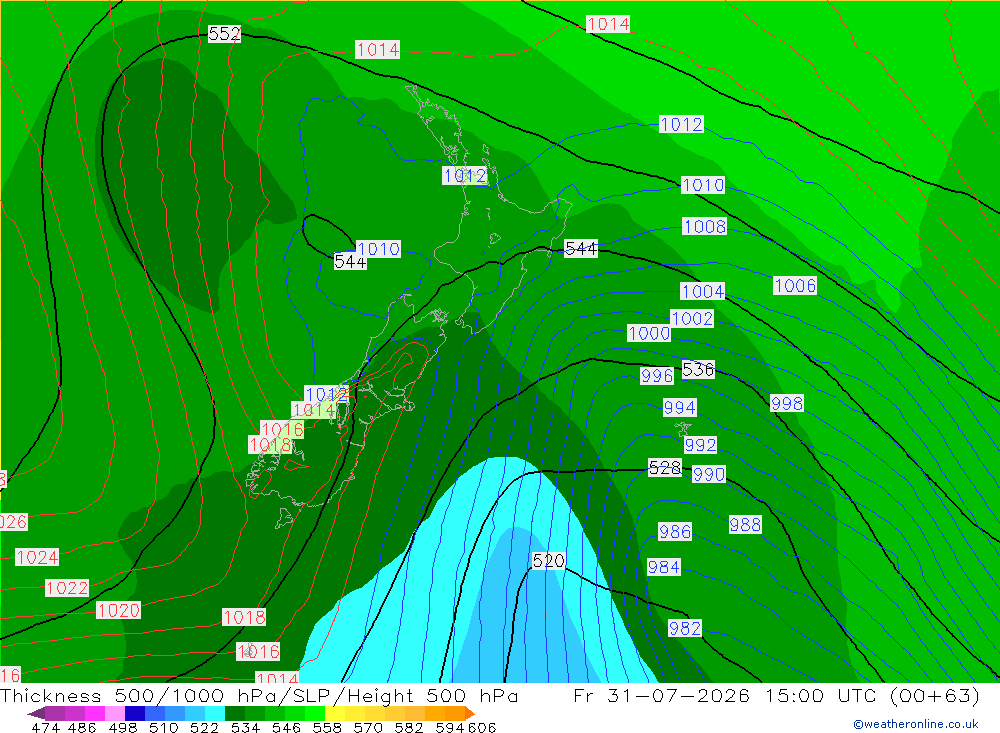The height and width of the screenshot is (733, 1000).
Task: Click the red 1024 isobar label
Action: (x=37, y=558)
